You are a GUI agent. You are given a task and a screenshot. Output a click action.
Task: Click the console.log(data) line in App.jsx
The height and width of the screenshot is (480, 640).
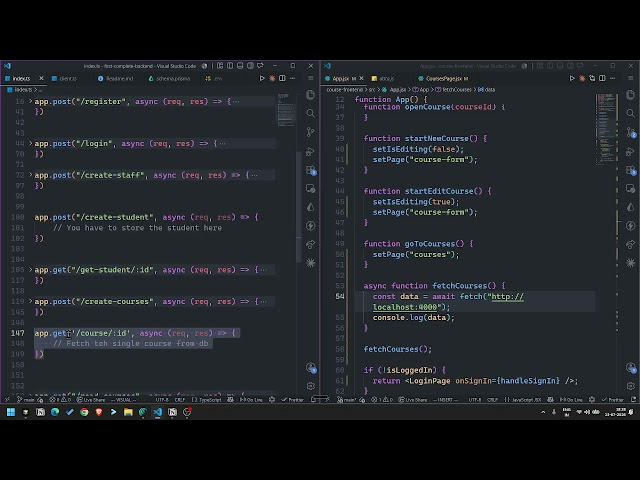click(413, 318)
